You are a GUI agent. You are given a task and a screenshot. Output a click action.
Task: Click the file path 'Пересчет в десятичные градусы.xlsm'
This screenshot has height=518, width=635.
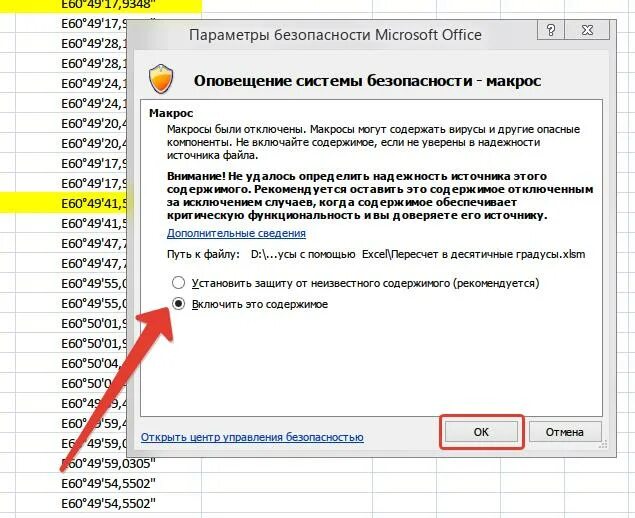pyautogui.click(x=488, y=254)
